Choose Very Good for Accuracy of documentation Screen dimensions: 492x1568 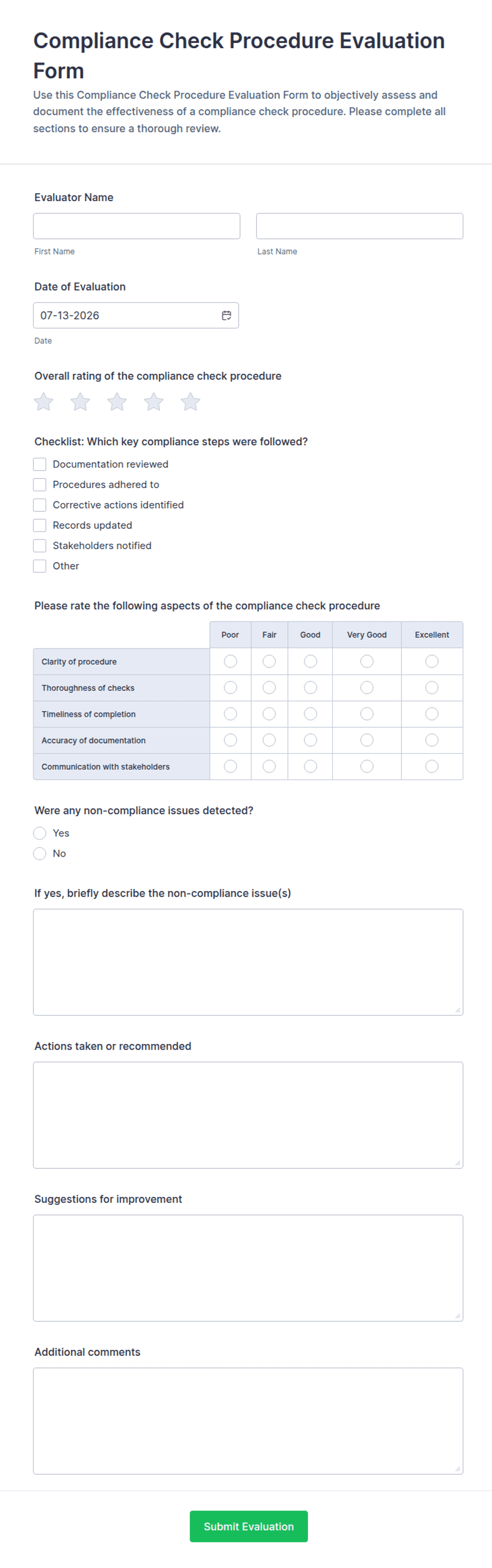tap(367, 740)
